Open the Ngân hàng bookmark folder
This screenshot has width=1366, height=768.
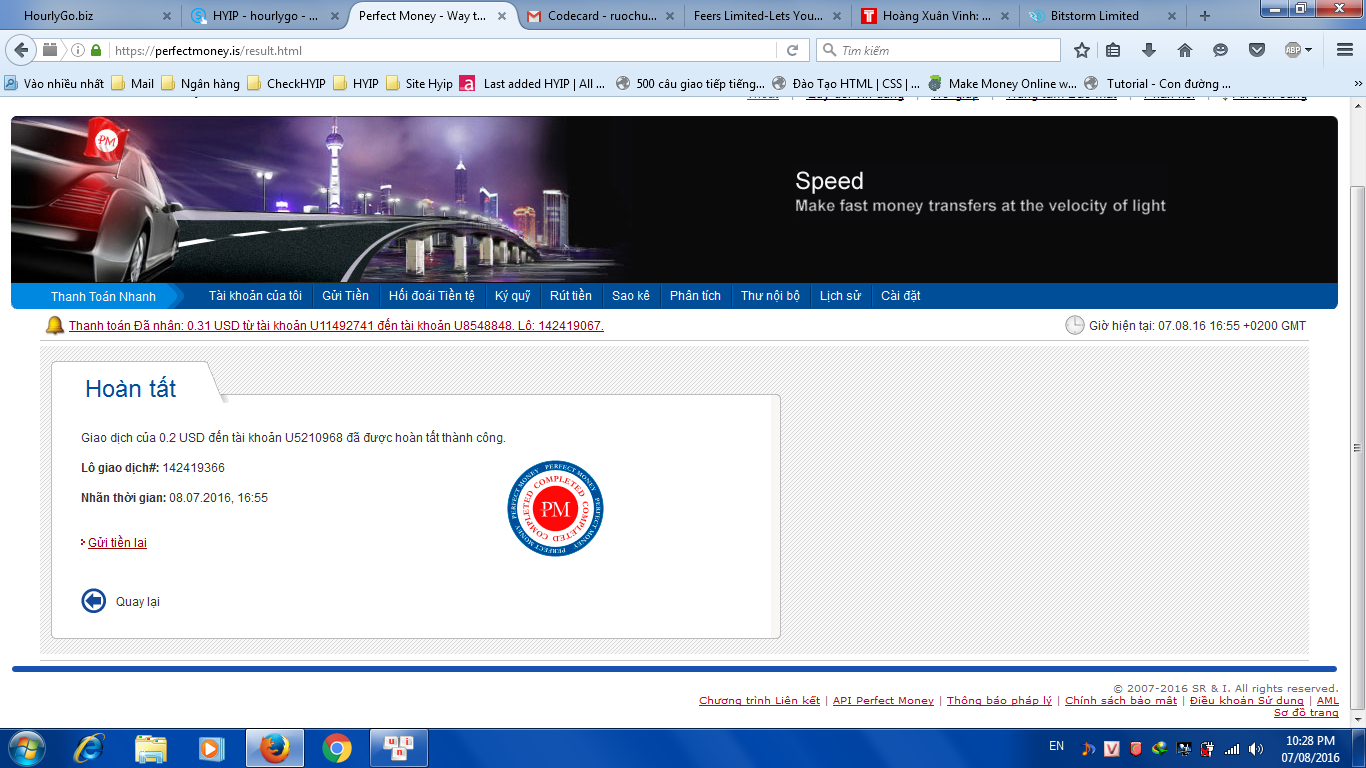201,84
